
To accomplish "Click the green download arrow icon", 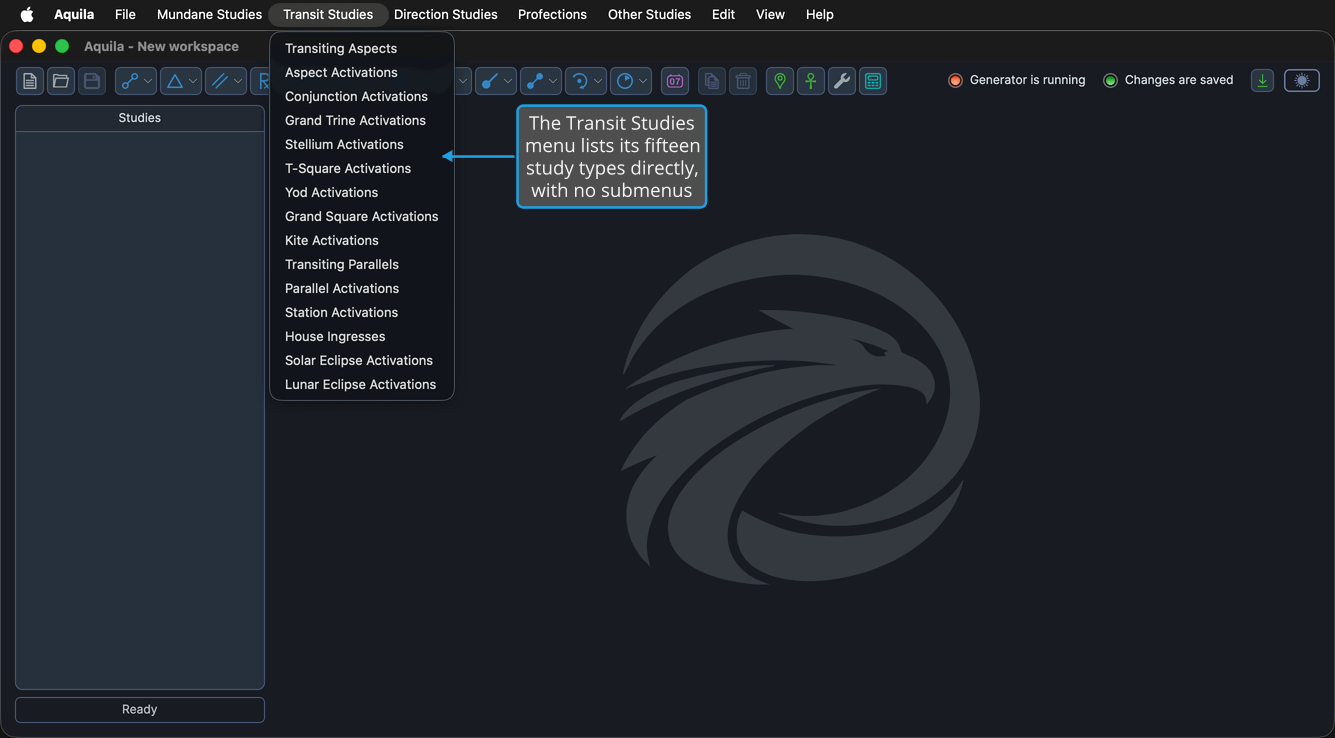I will pos(1263,81).
